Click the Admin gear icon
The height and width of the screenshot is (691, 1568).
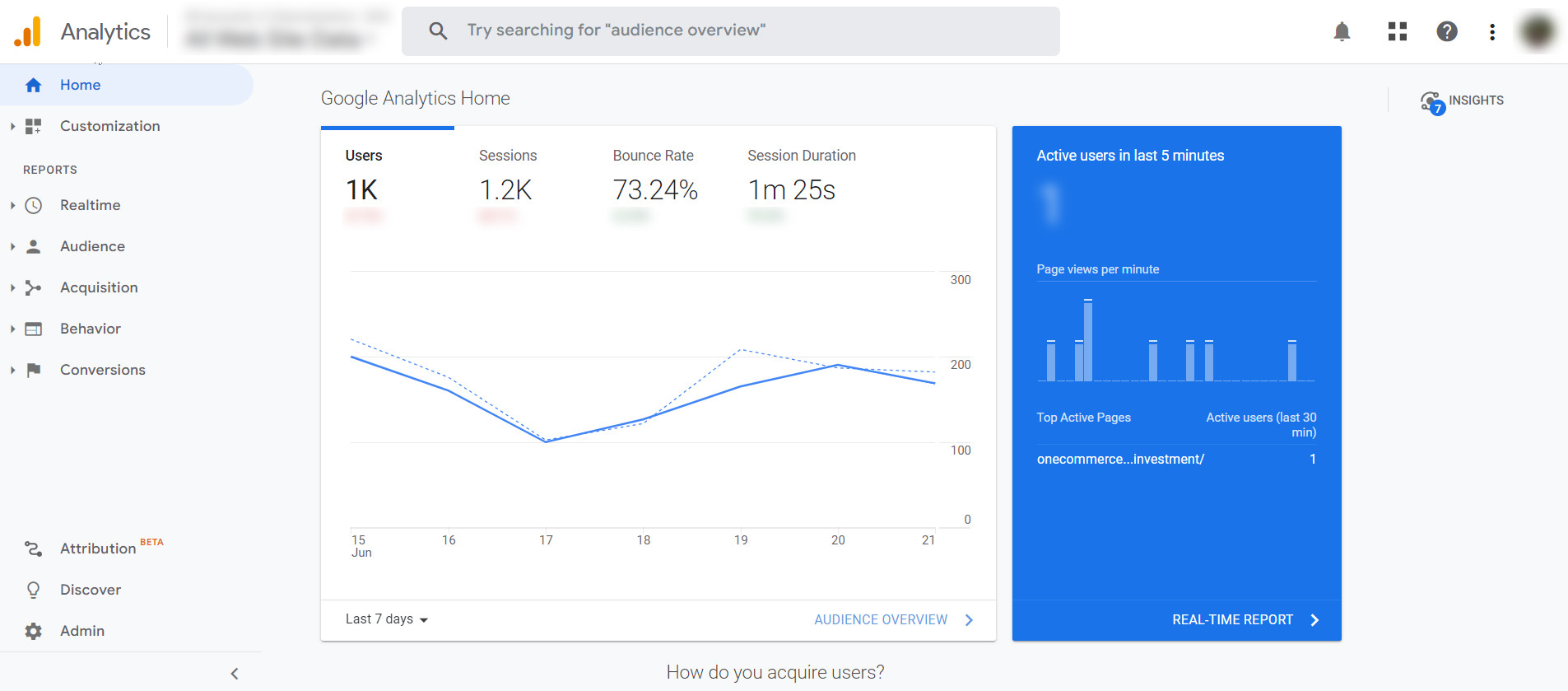33,631
